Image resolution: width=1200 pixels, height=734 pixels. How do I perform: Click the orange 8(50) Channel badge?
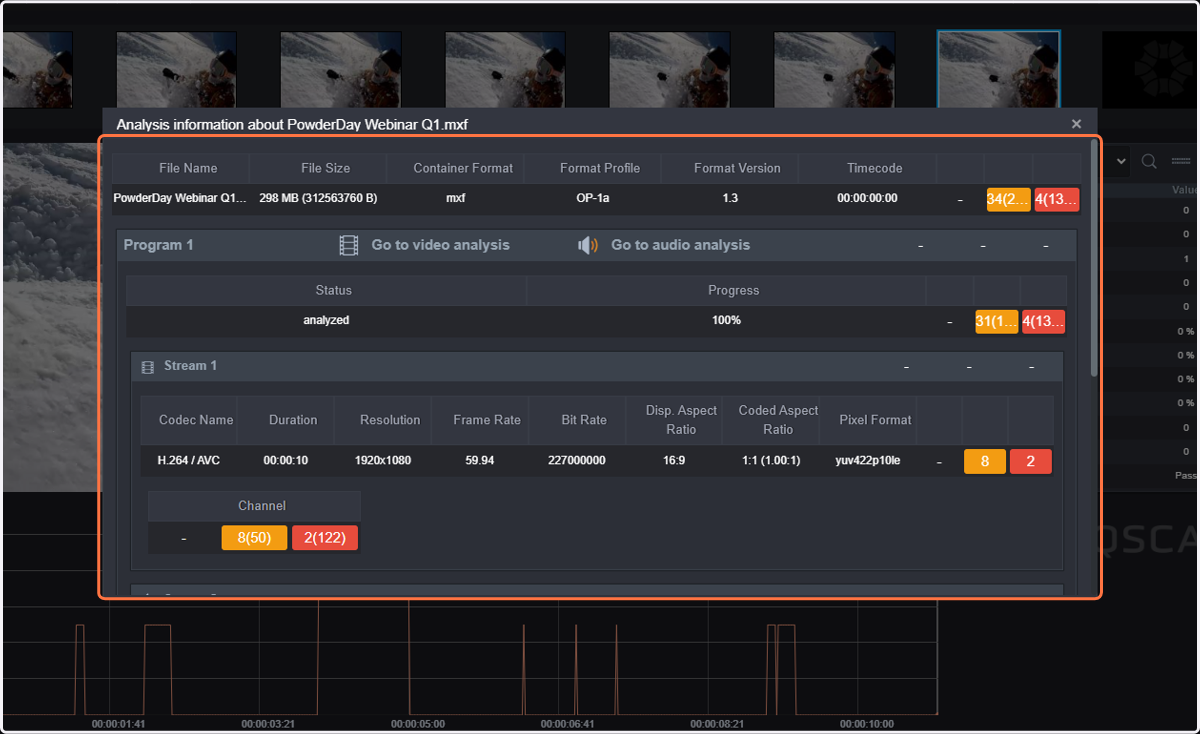254,538
